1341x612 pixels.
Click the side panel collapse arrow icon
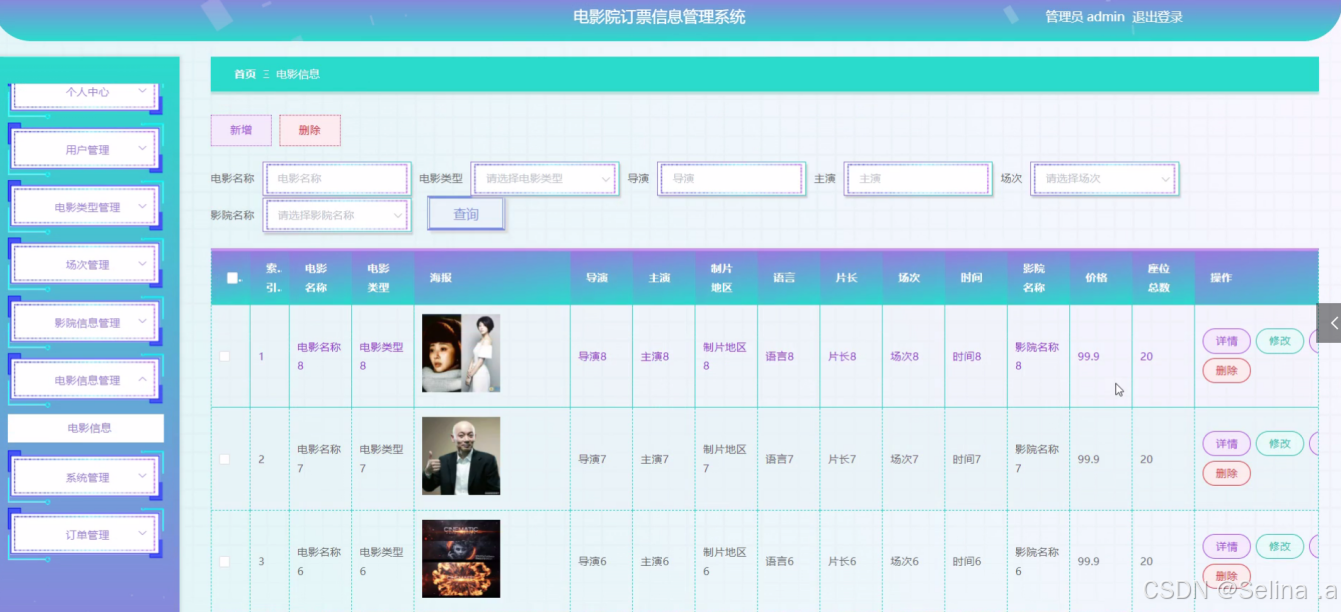point(1329,323)
